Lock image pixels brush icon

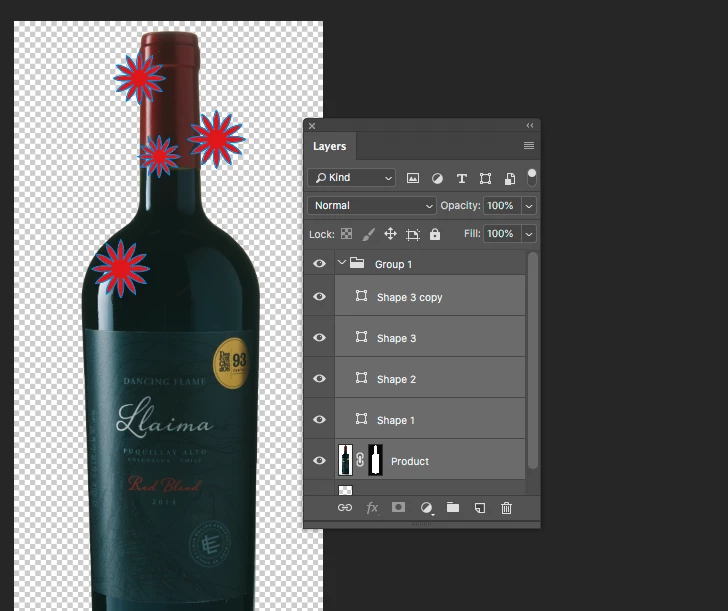coord(368,234)
